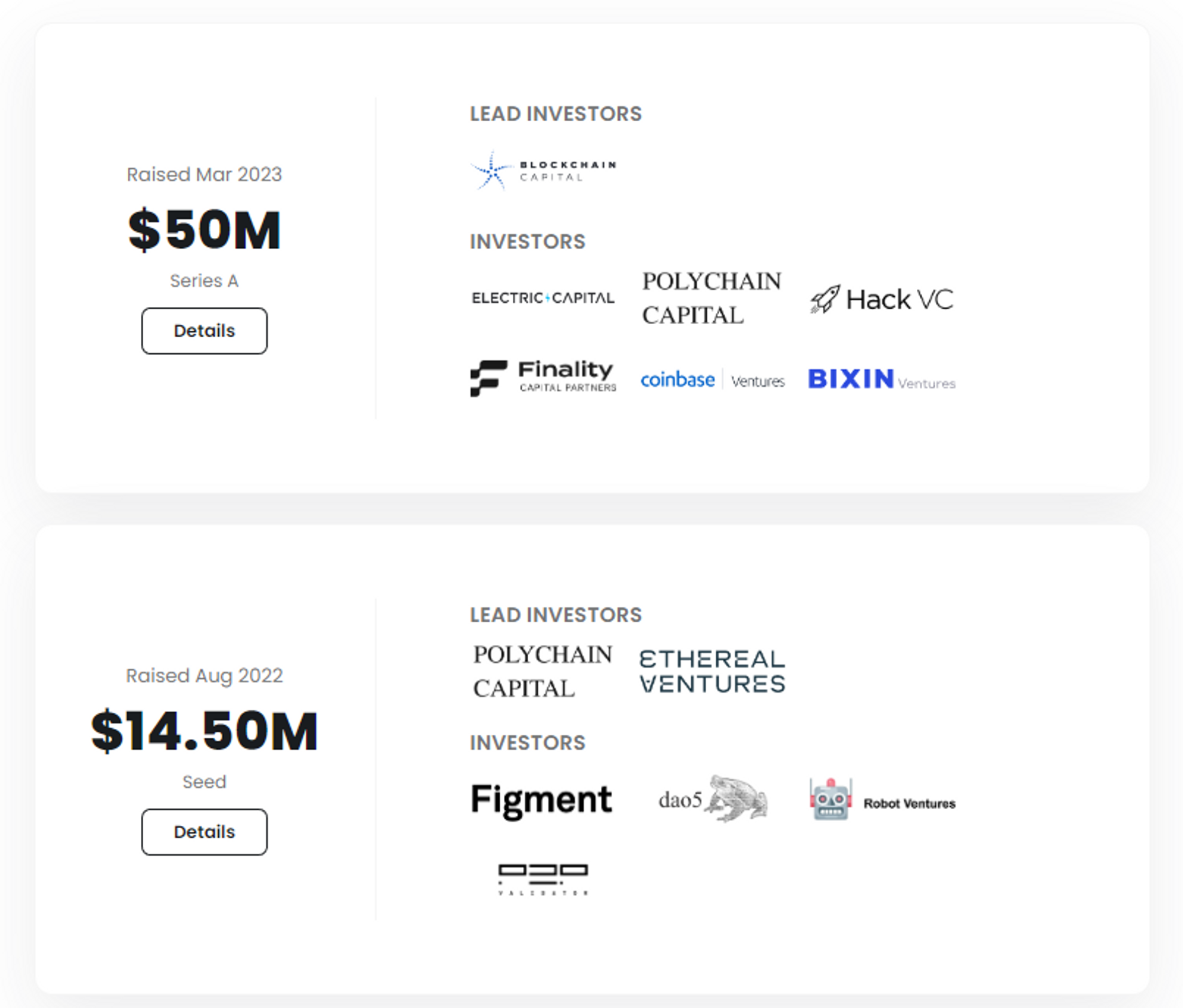The image size is (1183, 1008).
Task: Select the Bixin Ventures logo
Action: (881, 379)
